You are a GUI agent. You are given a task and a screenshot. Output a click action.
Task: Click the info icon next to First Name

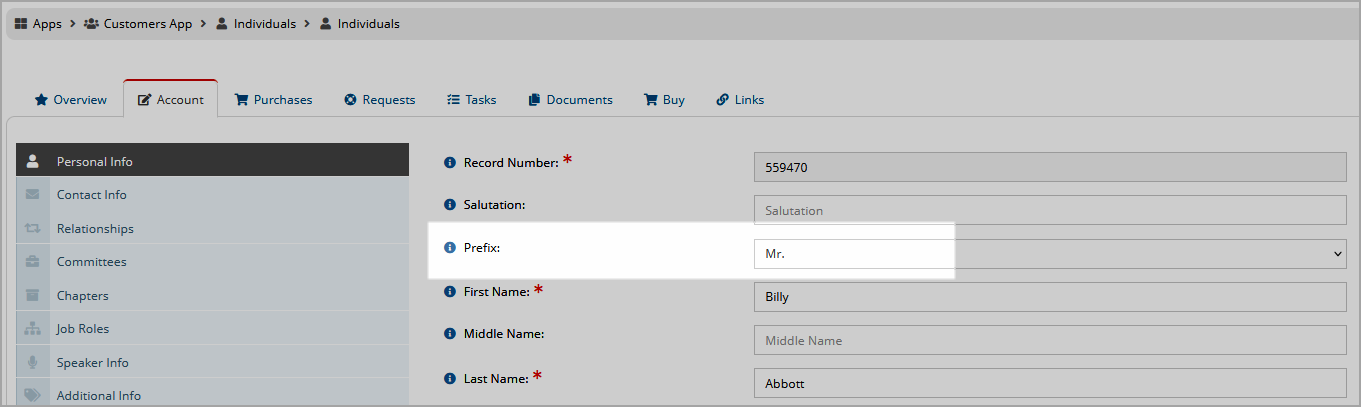point(450,292)
